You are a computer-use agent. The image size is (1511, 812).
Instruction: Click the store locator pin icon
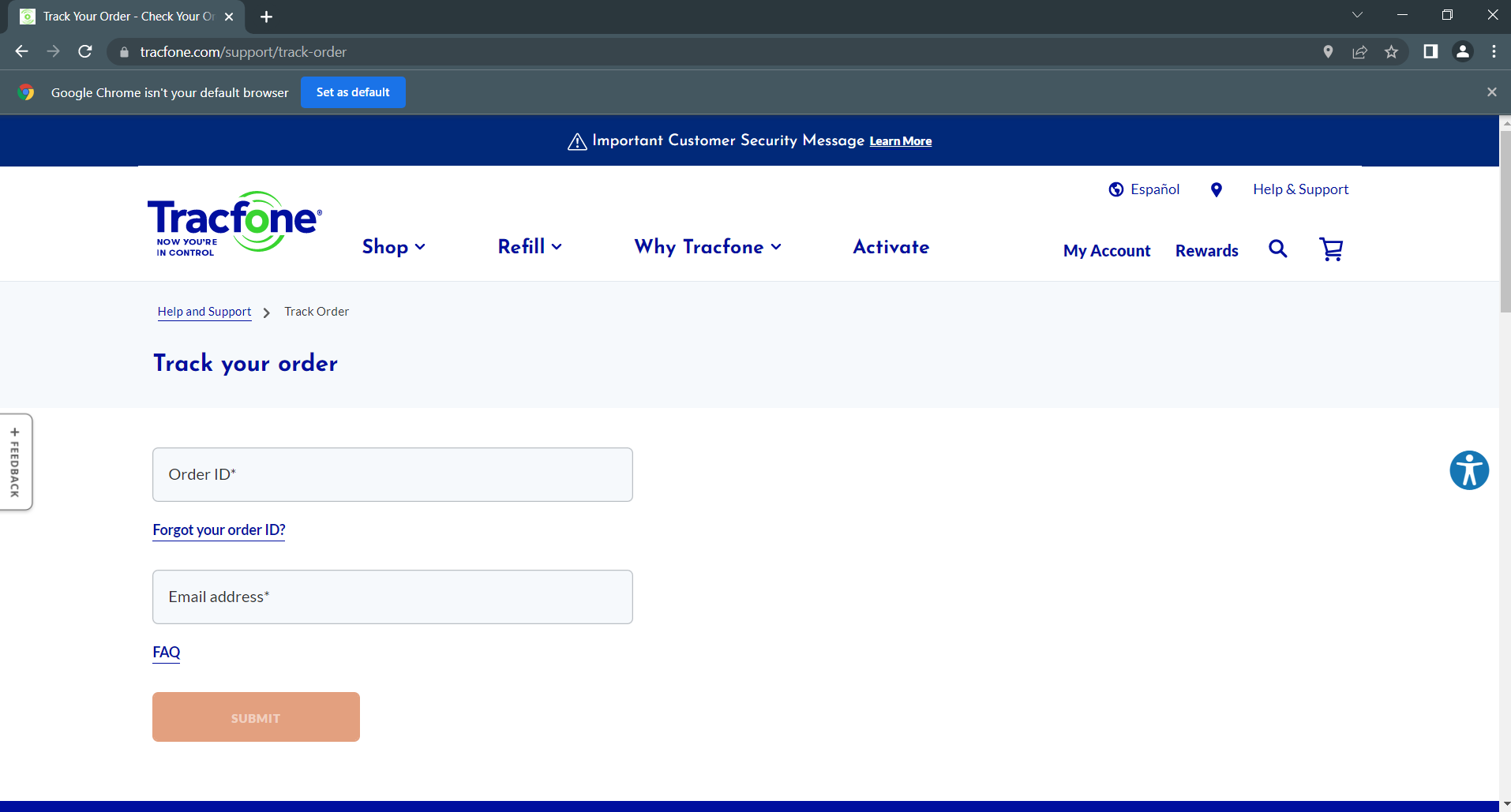[x=1216, y=189]
